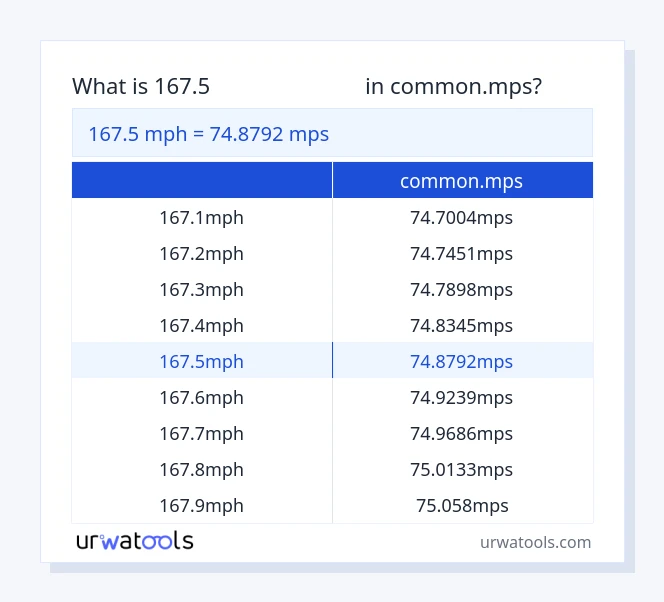Image resolution: width=664 pixels, height=602 pixels.
Task: Select the 167.6mph cell
Action: tap(201, 397)
